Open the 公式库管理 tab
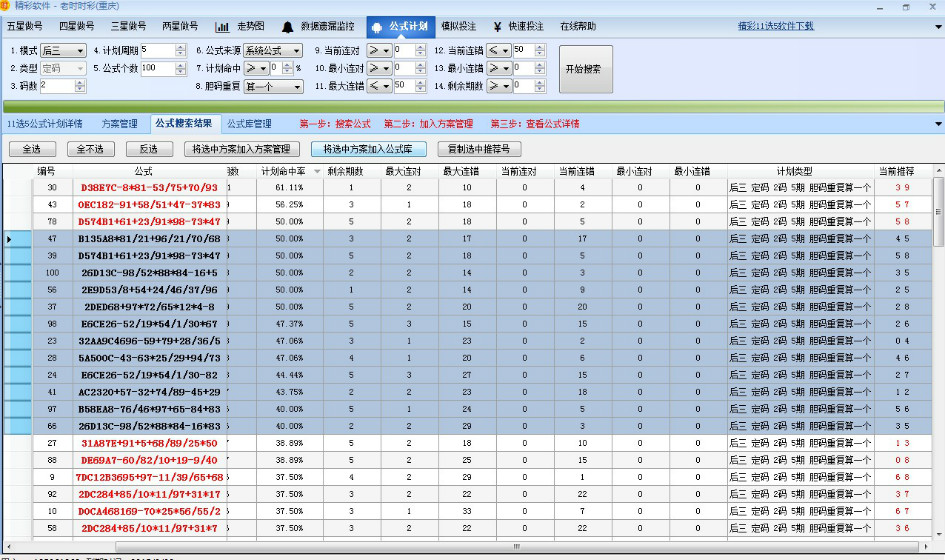This screenshot has width=945, height=560. 249,124
